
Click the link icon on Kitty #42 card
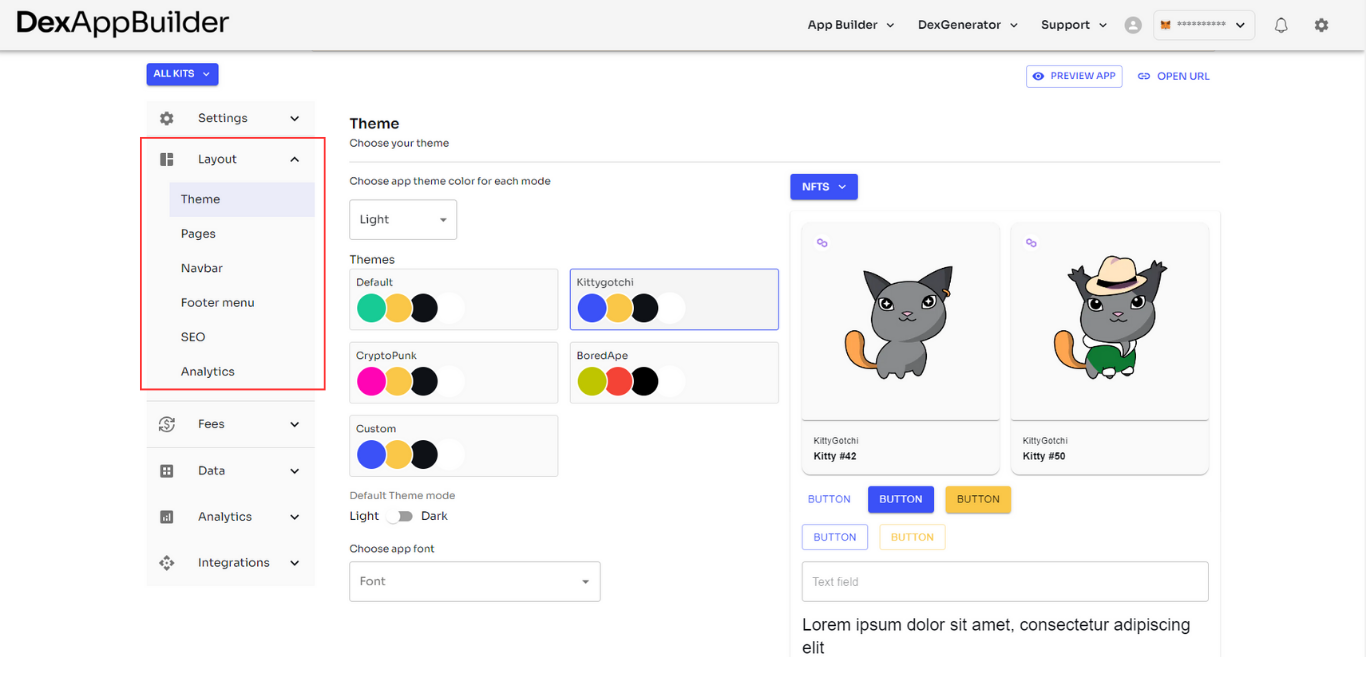pos(823,242)
